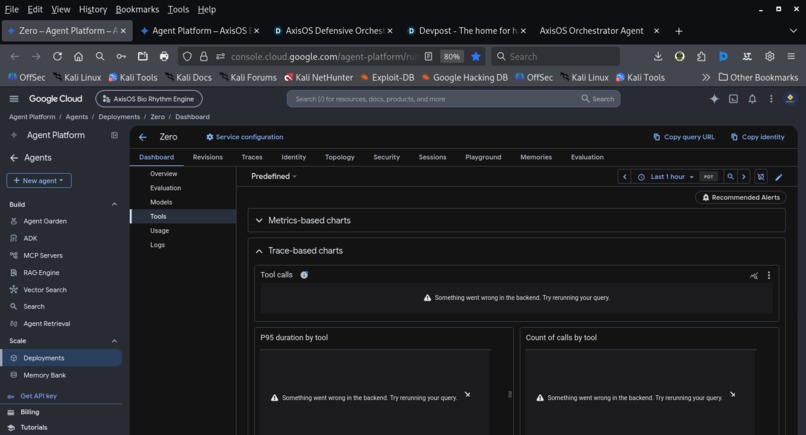Image resolution: width=806 pixels, height=435 pixels.
Task: Open the Security tab
Action: (x=387, y=157)
